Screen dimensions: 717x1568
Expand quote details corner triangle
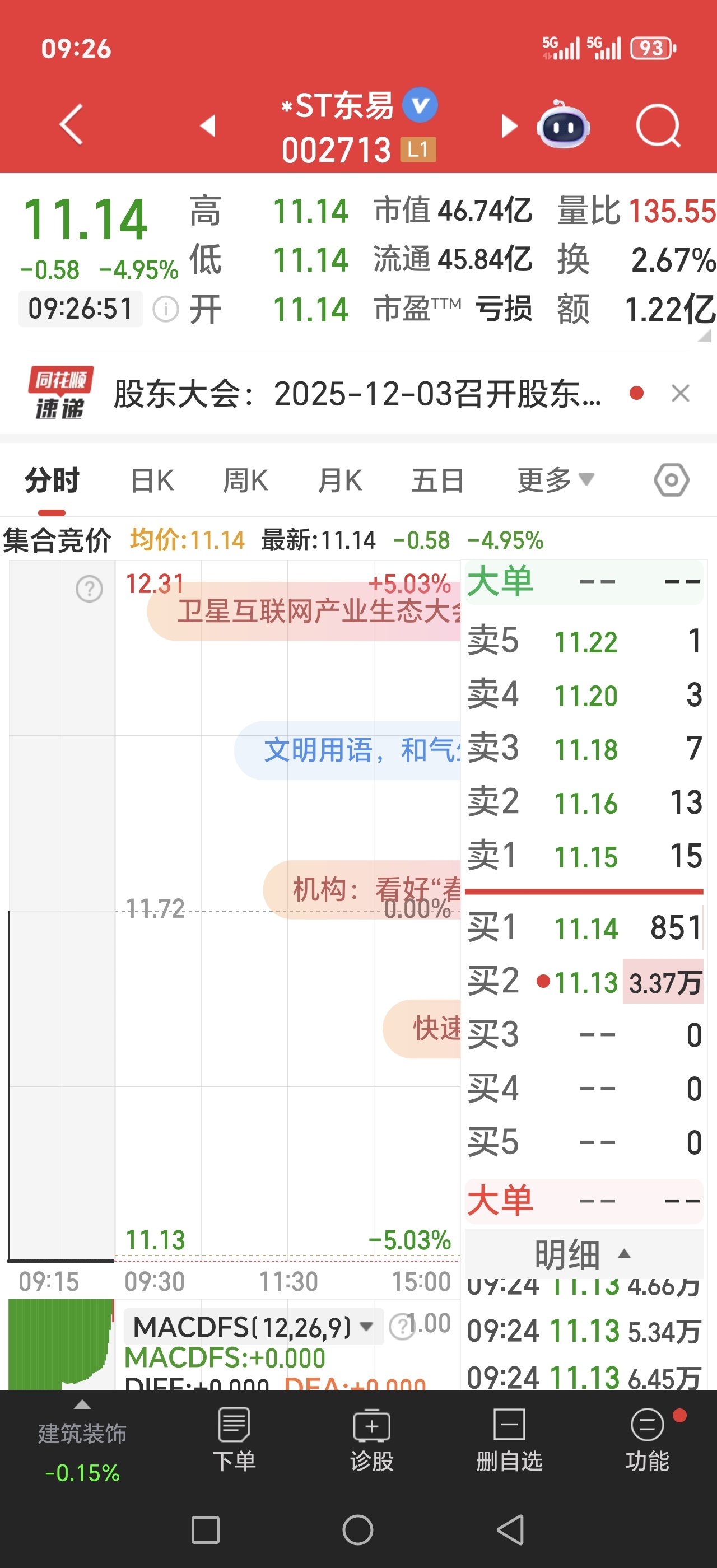pyautogui.click(x=704, y=336)
